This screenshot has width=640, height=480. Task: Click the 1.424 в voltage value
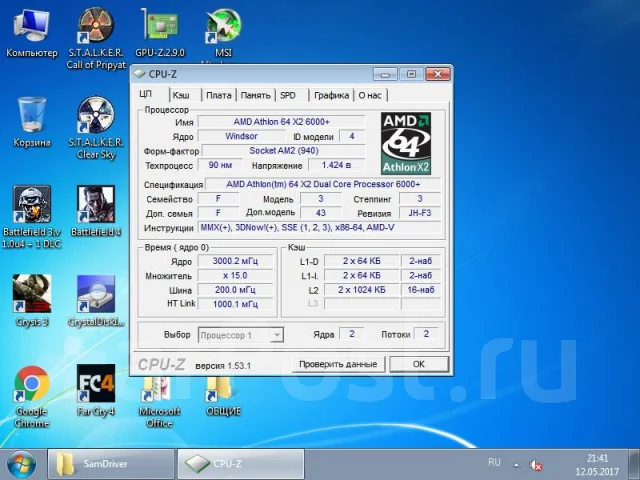pyautogui.click(x=336, y=165)
